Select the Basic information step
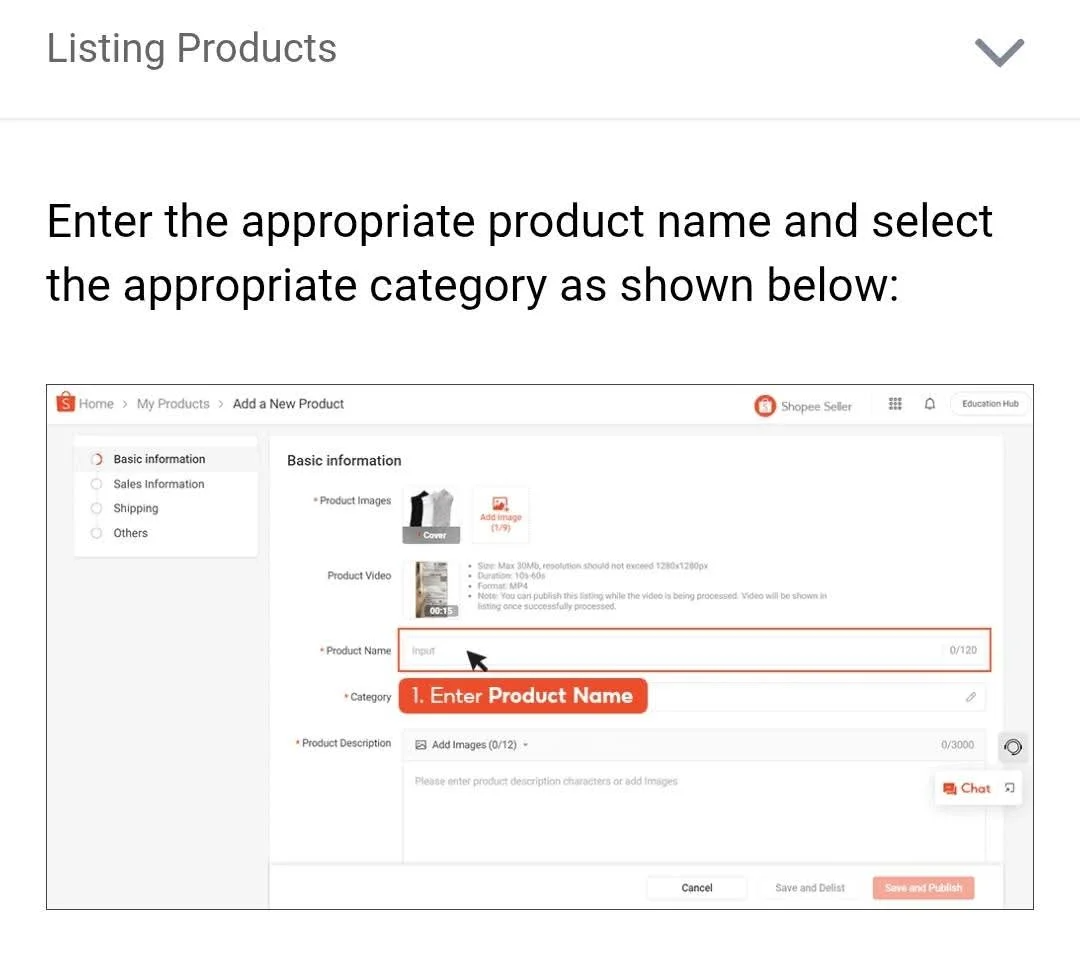The height and width of the screenshot is (973, 1080). point(158,459)
